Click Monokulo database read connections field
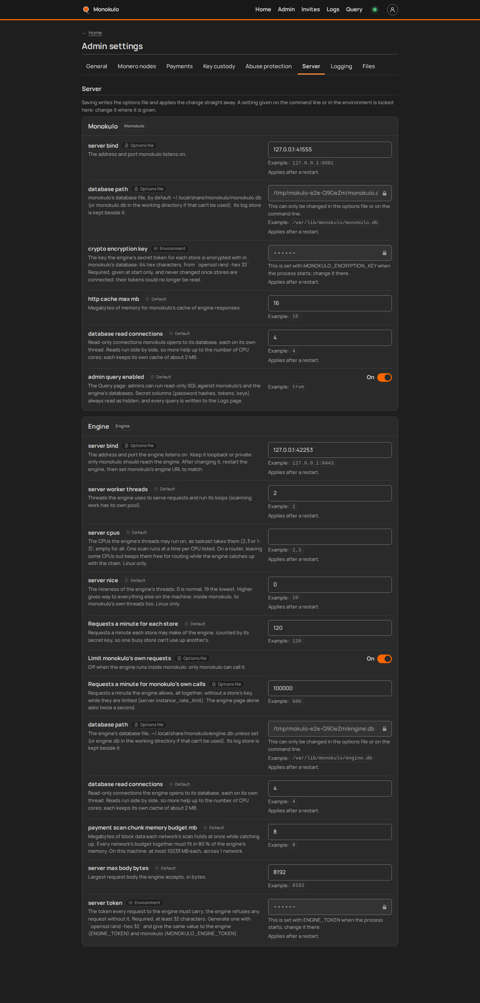The height and width of the screenshot is (1003, 480). (x=330, y=338)
